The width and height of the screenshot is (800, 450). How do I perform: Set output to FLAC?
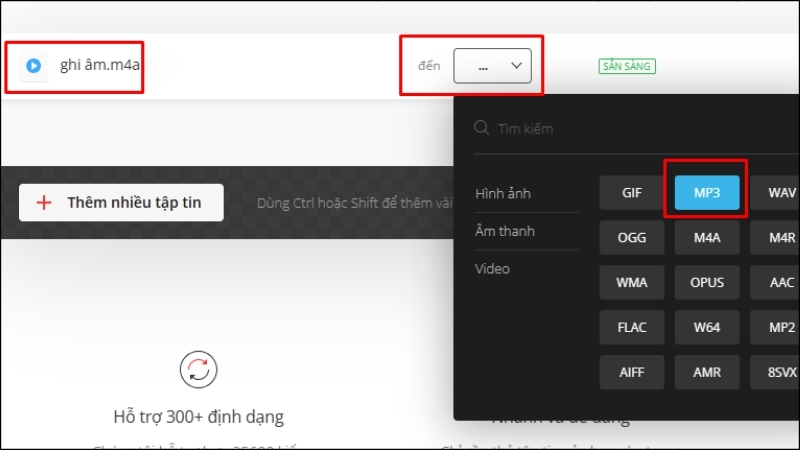point(632,328)
